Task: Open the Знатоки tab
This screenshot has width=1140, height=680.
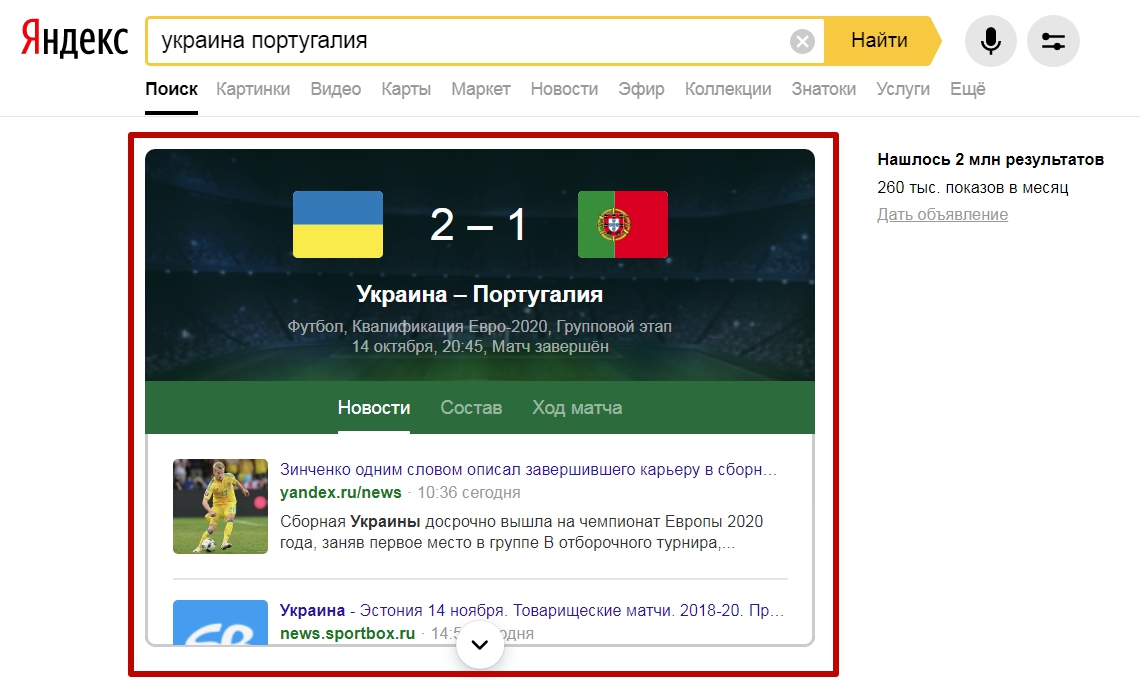Action: click(x=824, y=89)
